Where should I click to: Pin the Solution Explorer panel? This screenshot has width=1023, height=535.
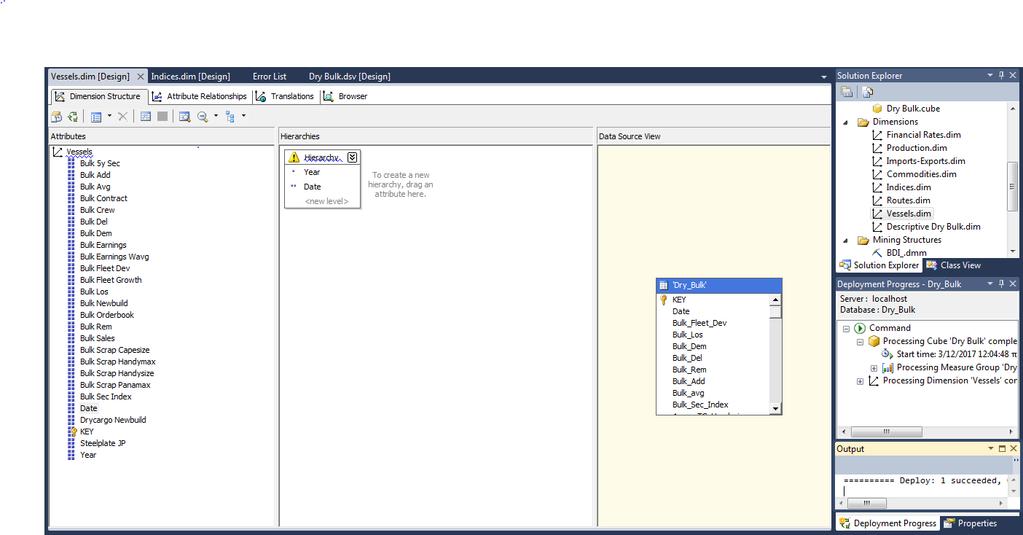pos(1001,76)
